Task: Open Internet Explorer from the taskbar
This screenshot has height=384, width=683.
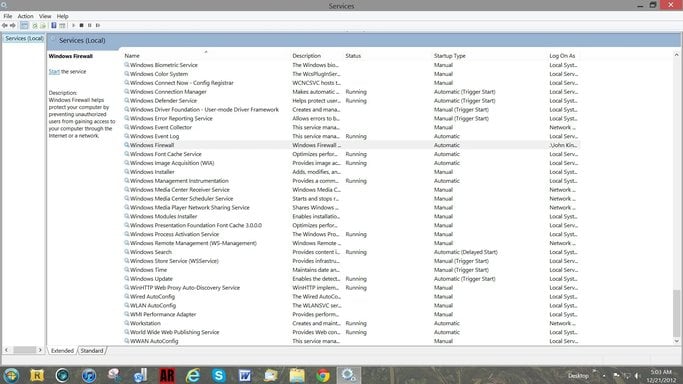Action: (x=193, y=375)
